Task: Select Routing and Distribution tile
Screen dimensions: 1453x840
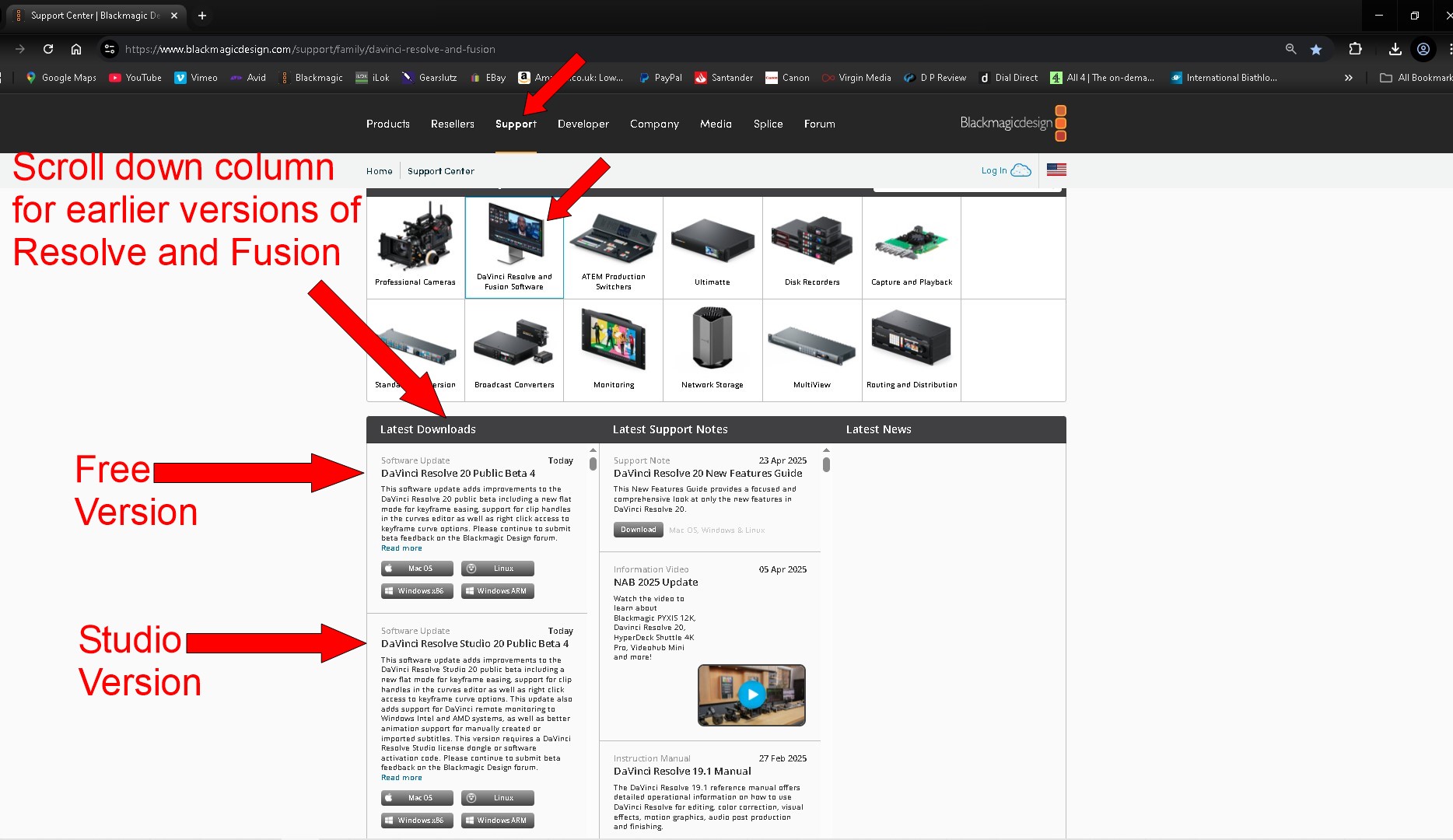Action: [x=912, y=350]
